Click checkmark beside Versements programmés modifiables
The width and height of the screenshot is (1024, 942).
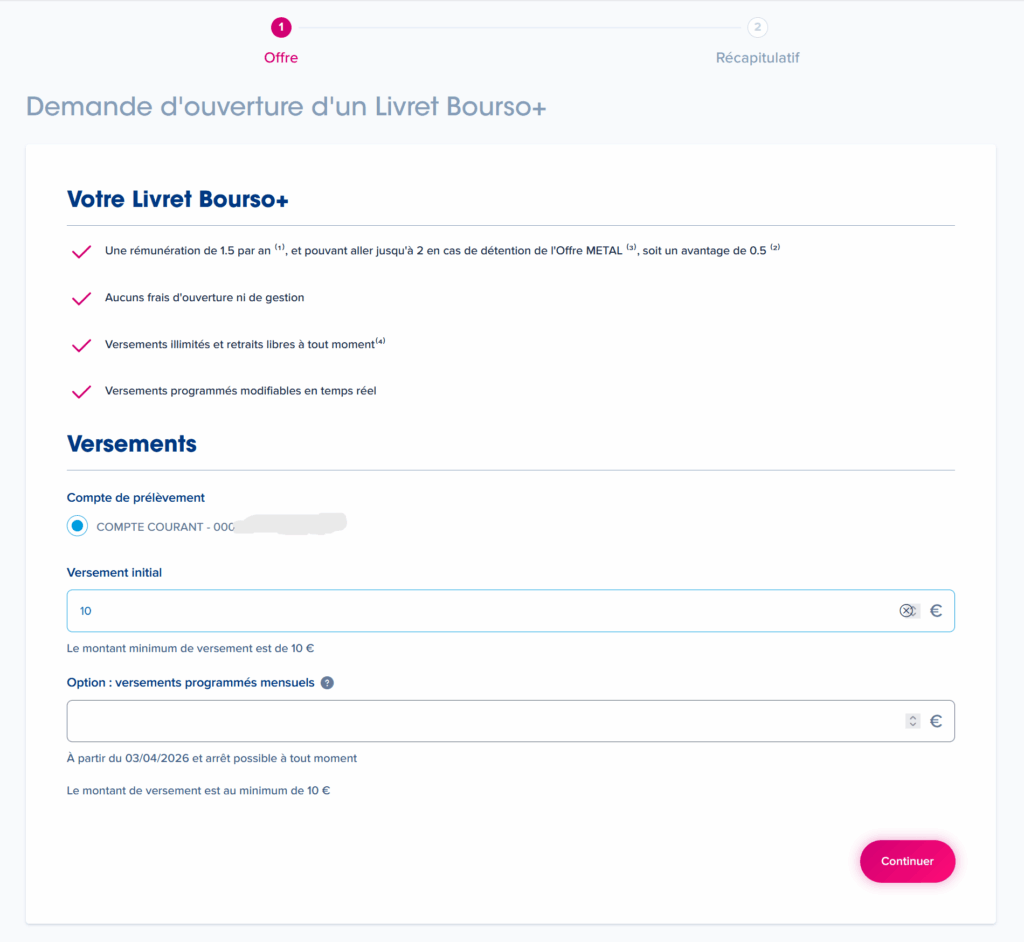[x=82, y=391]
